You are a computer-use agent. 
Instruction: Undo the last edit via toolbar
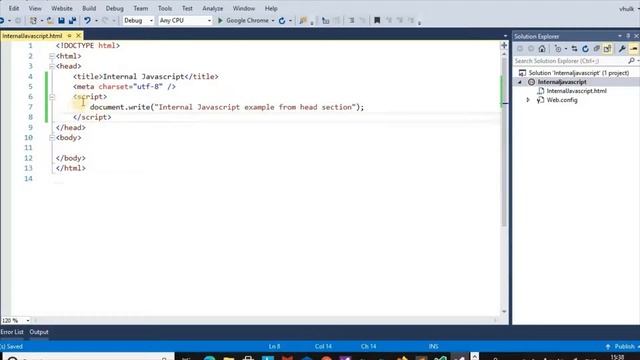[x=87, y=20]
